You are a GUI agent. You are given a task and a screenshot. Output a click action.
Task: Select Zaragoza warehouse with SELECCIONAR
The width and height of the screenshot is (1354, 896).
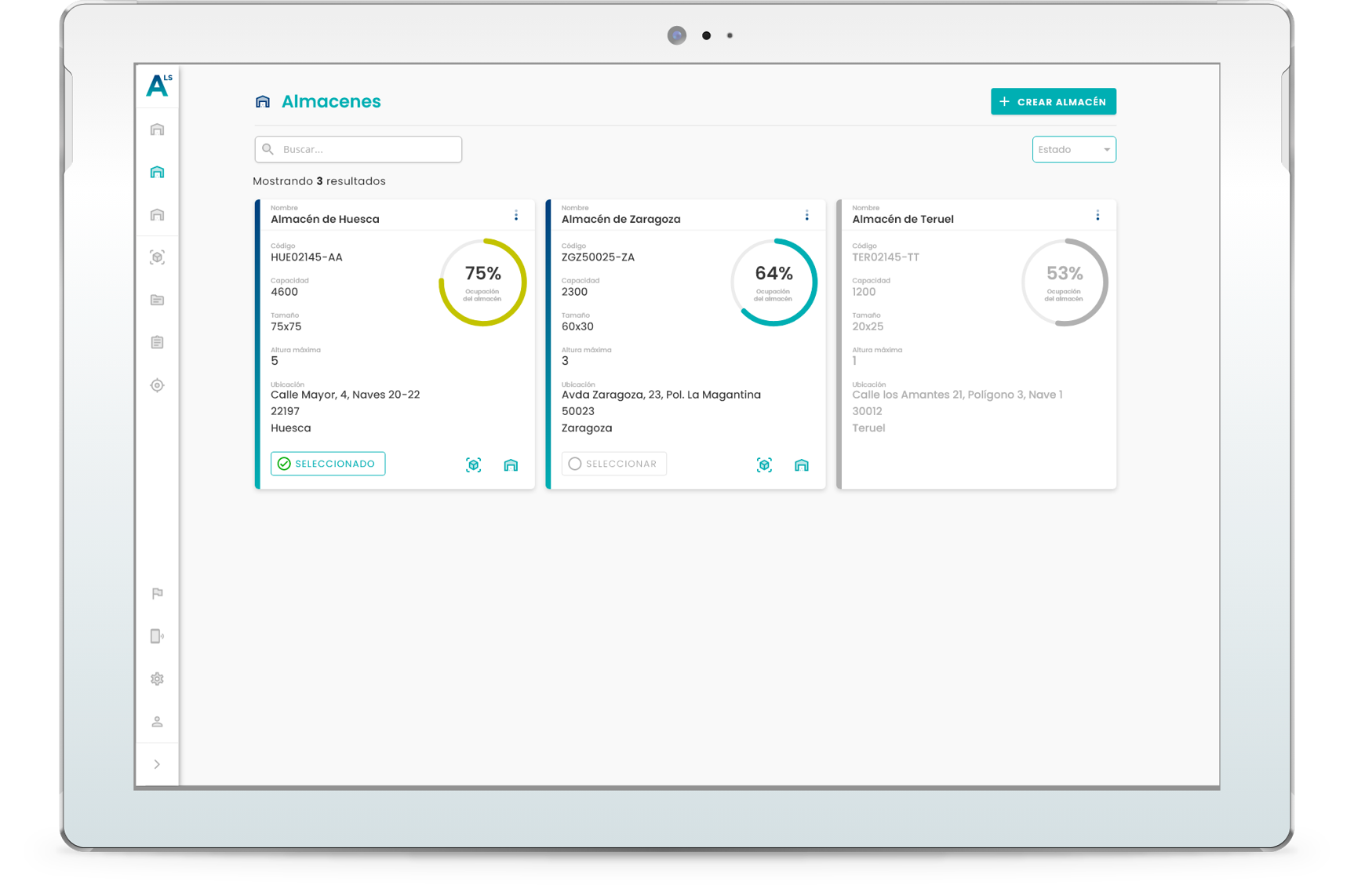[x=614, y=464]
